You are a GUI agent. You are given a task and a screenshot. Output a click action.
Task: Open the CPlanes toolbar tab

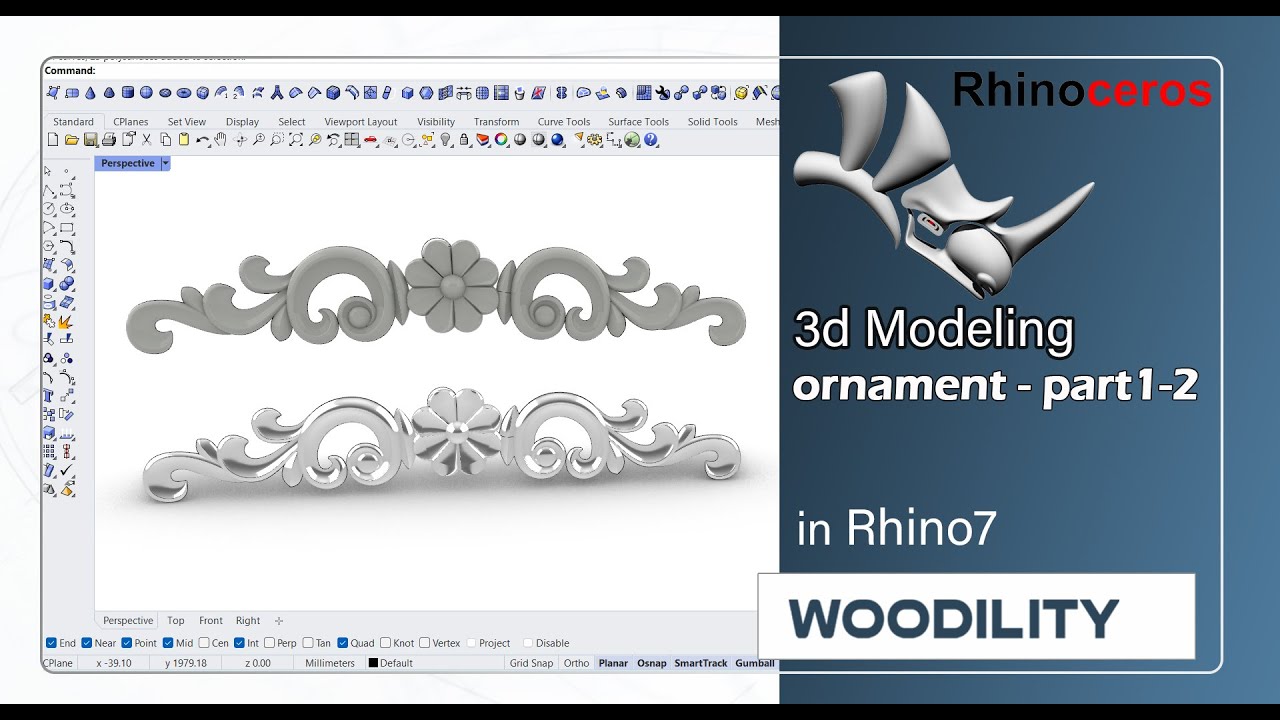(x=130, y=122)
